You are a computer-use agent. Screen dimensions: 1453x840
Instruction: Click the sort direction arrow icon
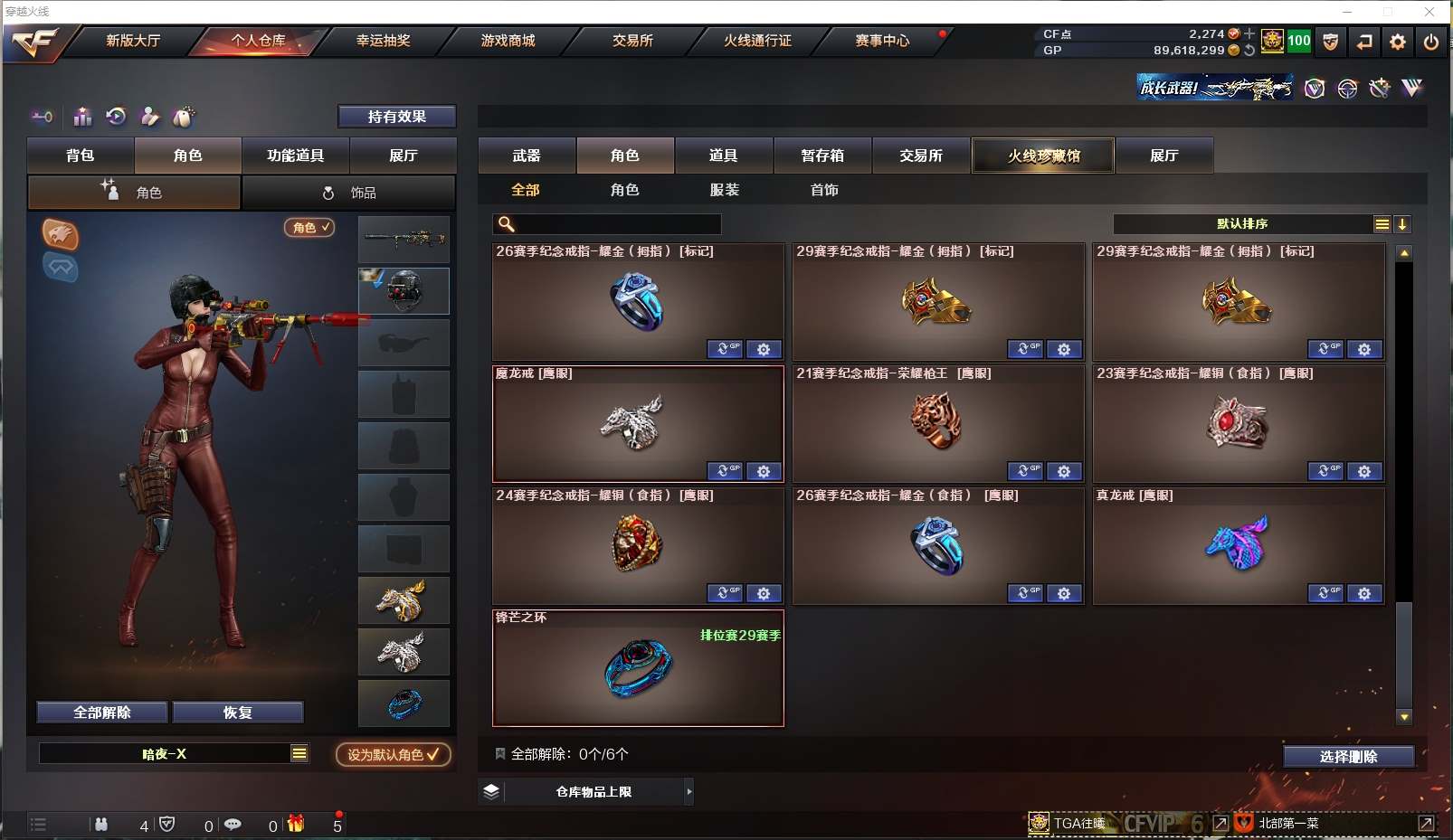[x=1402, y=224]
